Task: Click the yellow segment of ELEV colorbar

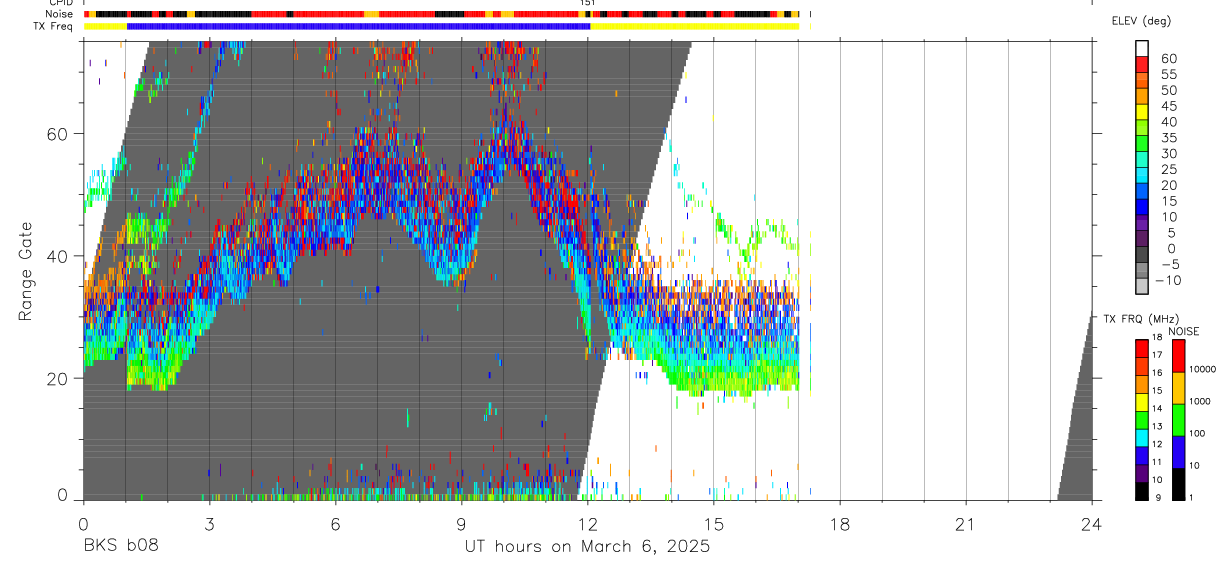Action: (1142, 110)
